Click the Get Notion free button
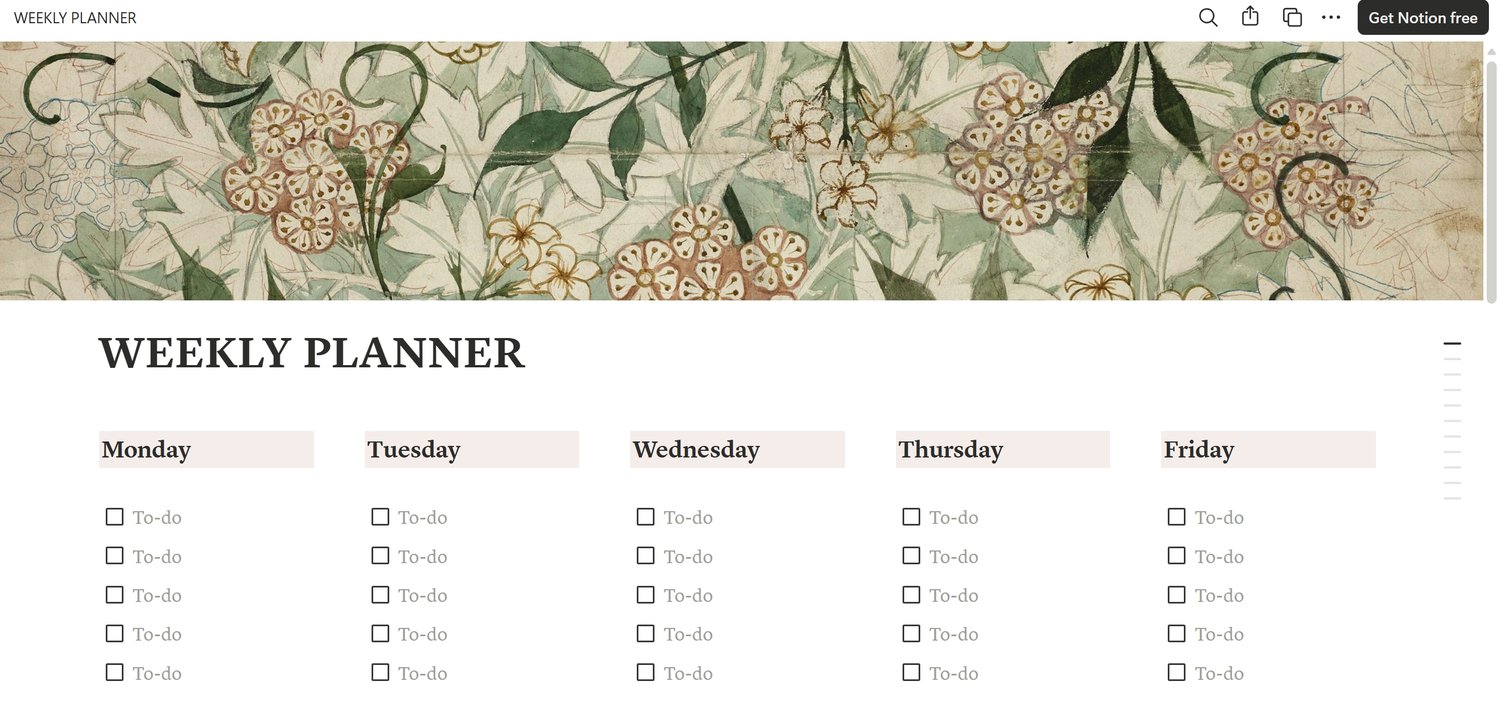 pos(1422,18)
